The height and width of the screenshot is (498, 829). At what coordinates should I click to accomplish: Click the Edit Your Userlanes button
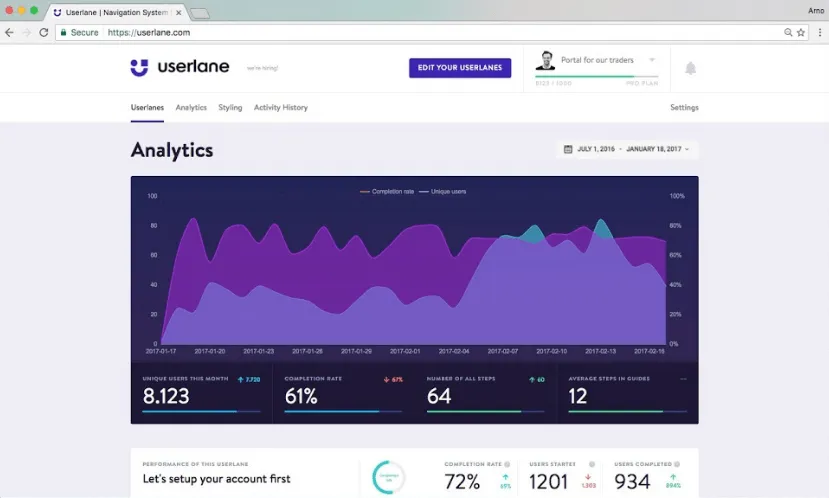pyautogui.click(x=460, y=68)
